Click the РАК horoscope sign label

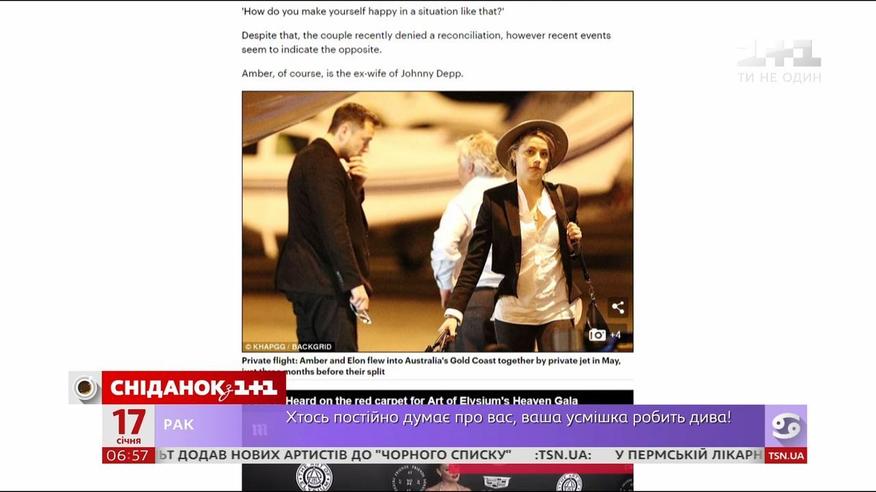click(x=179, y=425)
